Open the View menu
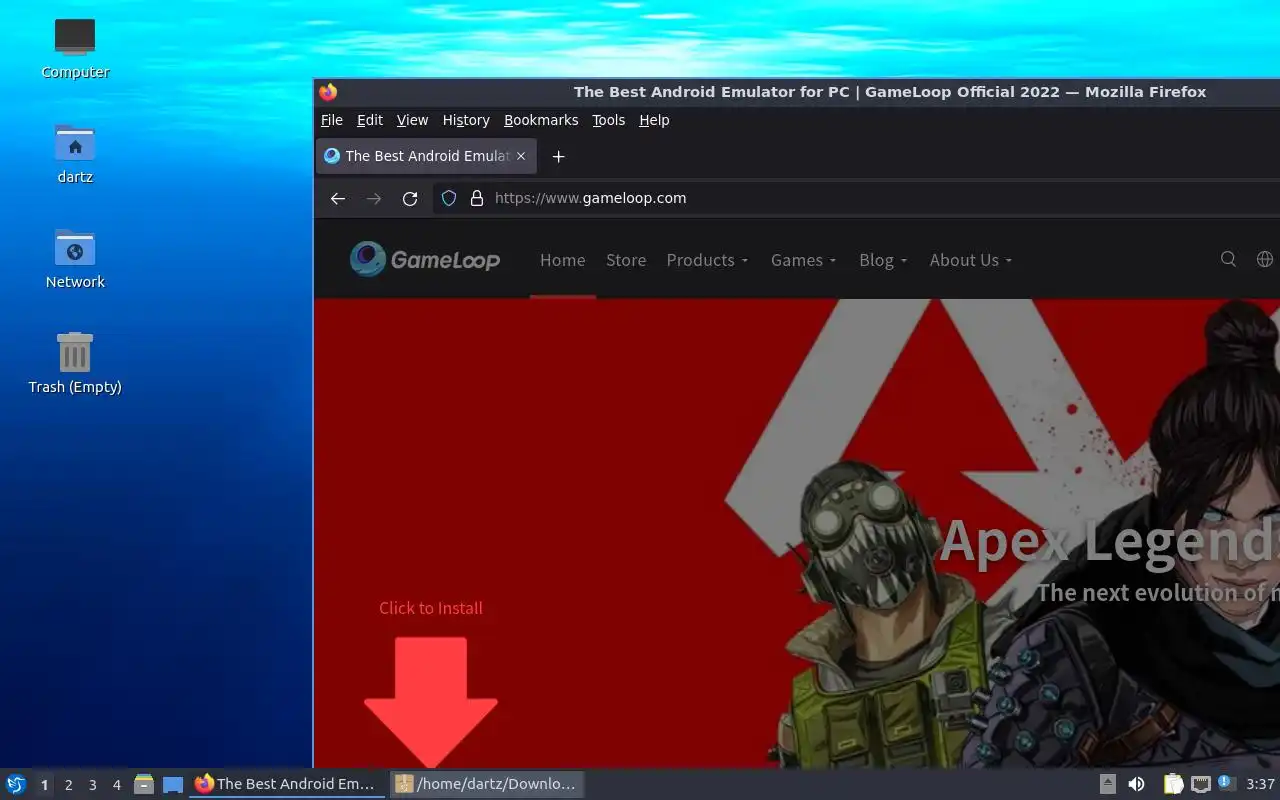The width and height of the screenshot is (1280, 800). click(412, 120)
